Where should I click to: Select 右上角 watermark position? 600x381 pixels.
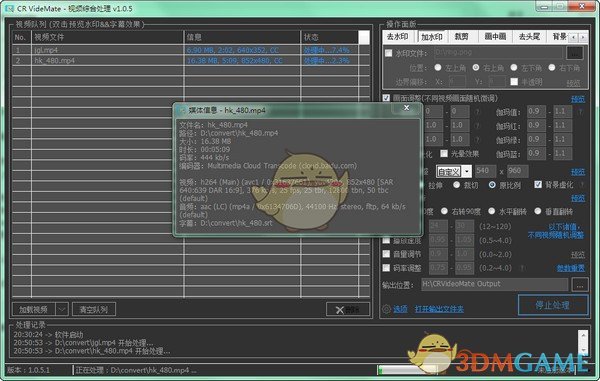[476, 68]
